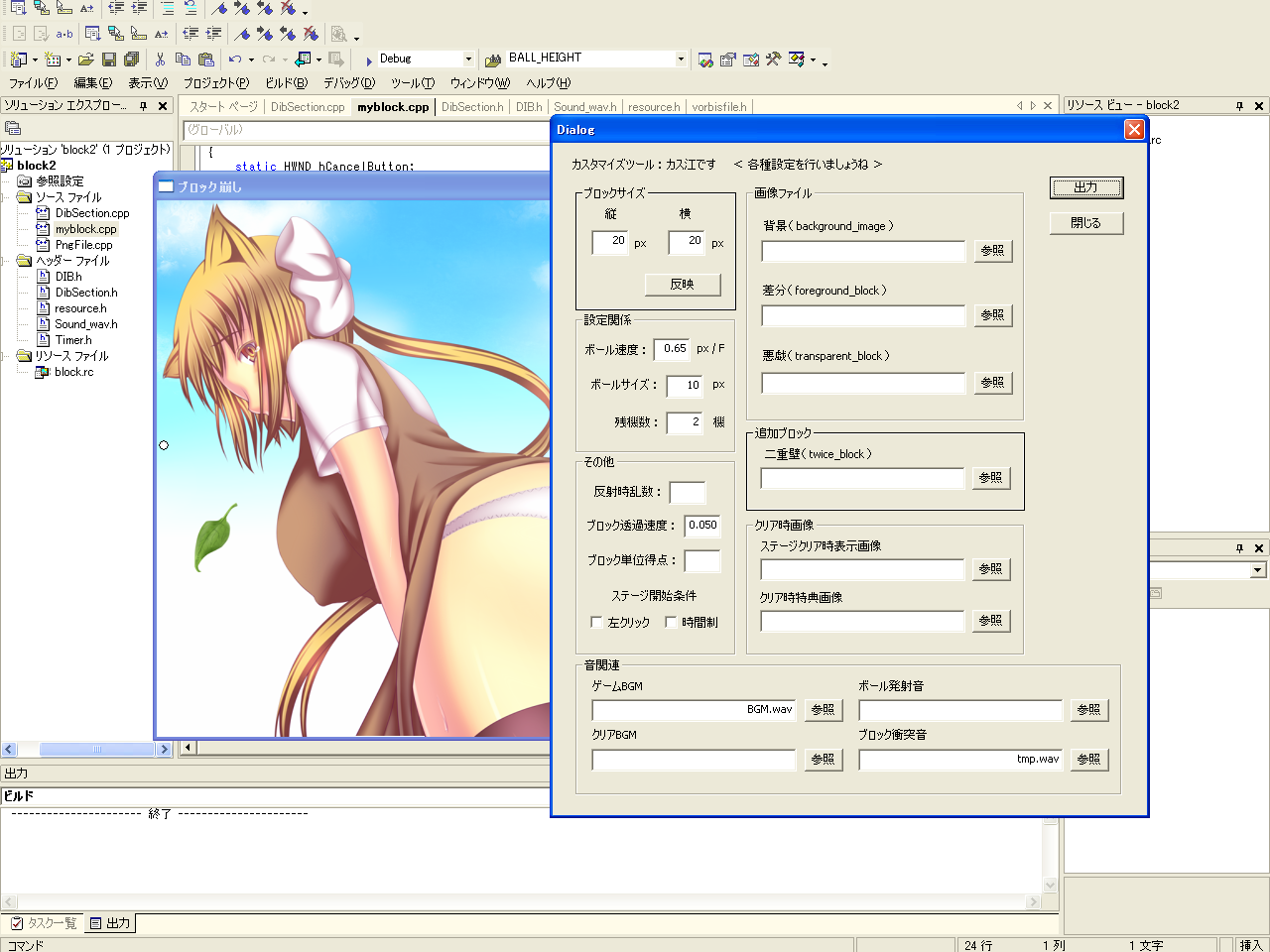Image resolution: width=1270 pixels, height=952 pixels.
Task: Open the BALL_HEIGHT find combo dropdown
Action: 681,59
